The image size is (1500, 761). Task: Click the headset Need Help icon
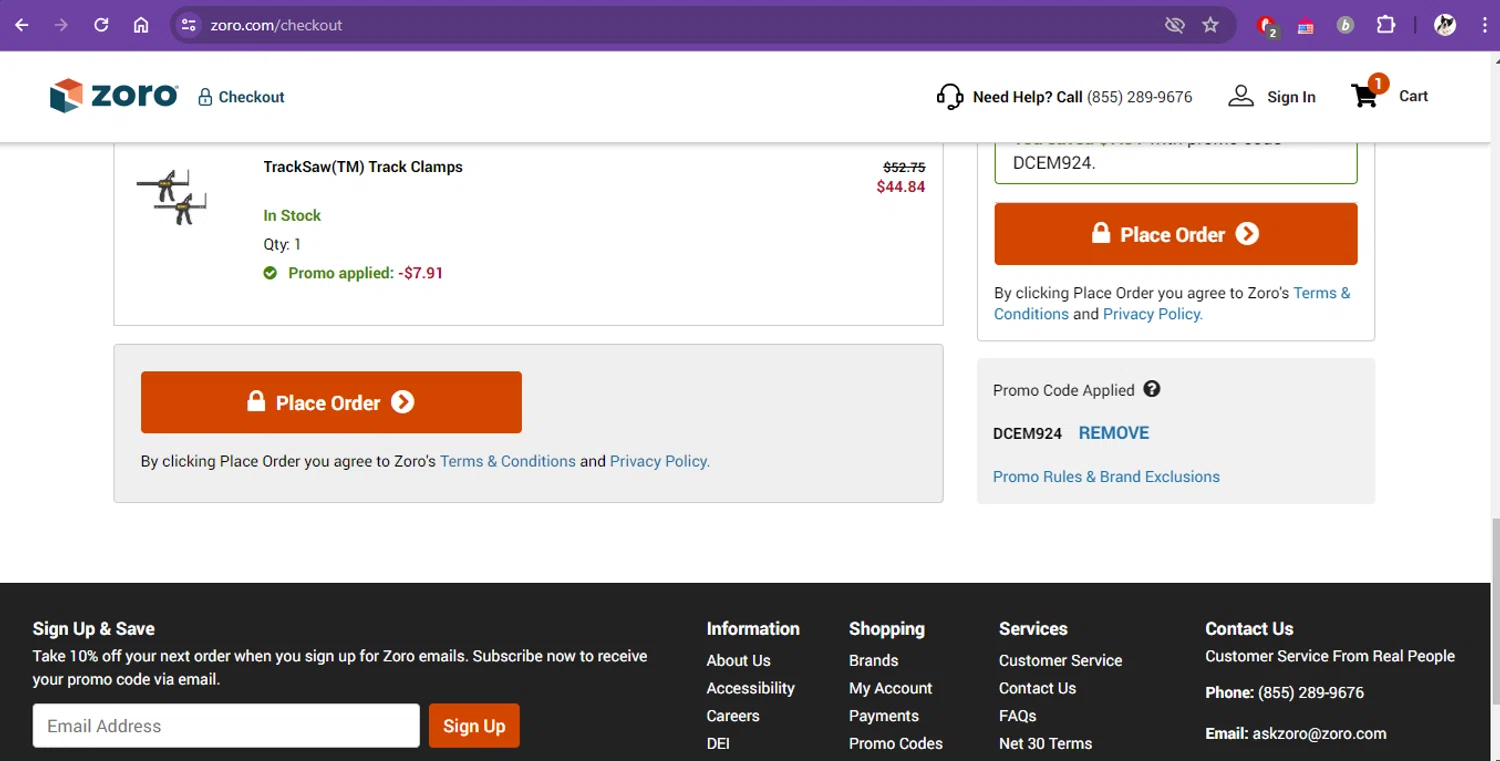coord(949,96)
